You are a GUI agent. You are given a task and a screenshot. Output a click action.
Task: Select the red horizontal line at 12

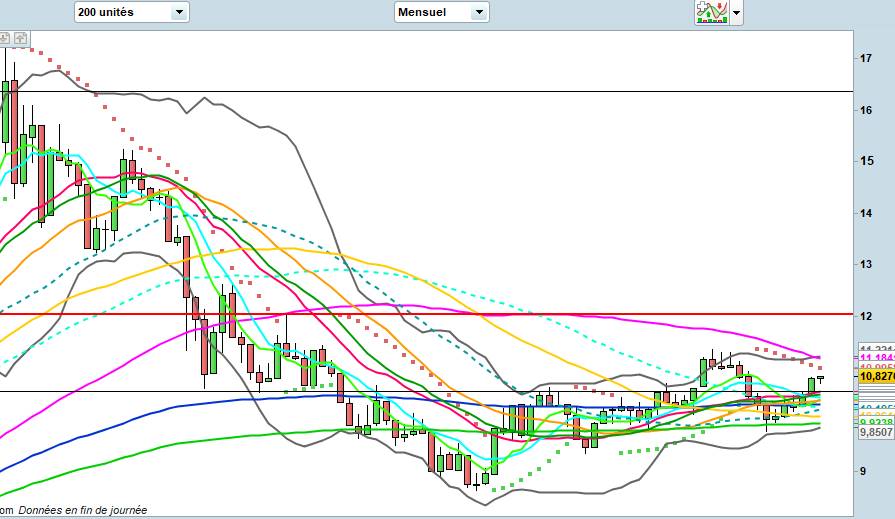pyautogui.click(x=426, y=314)
